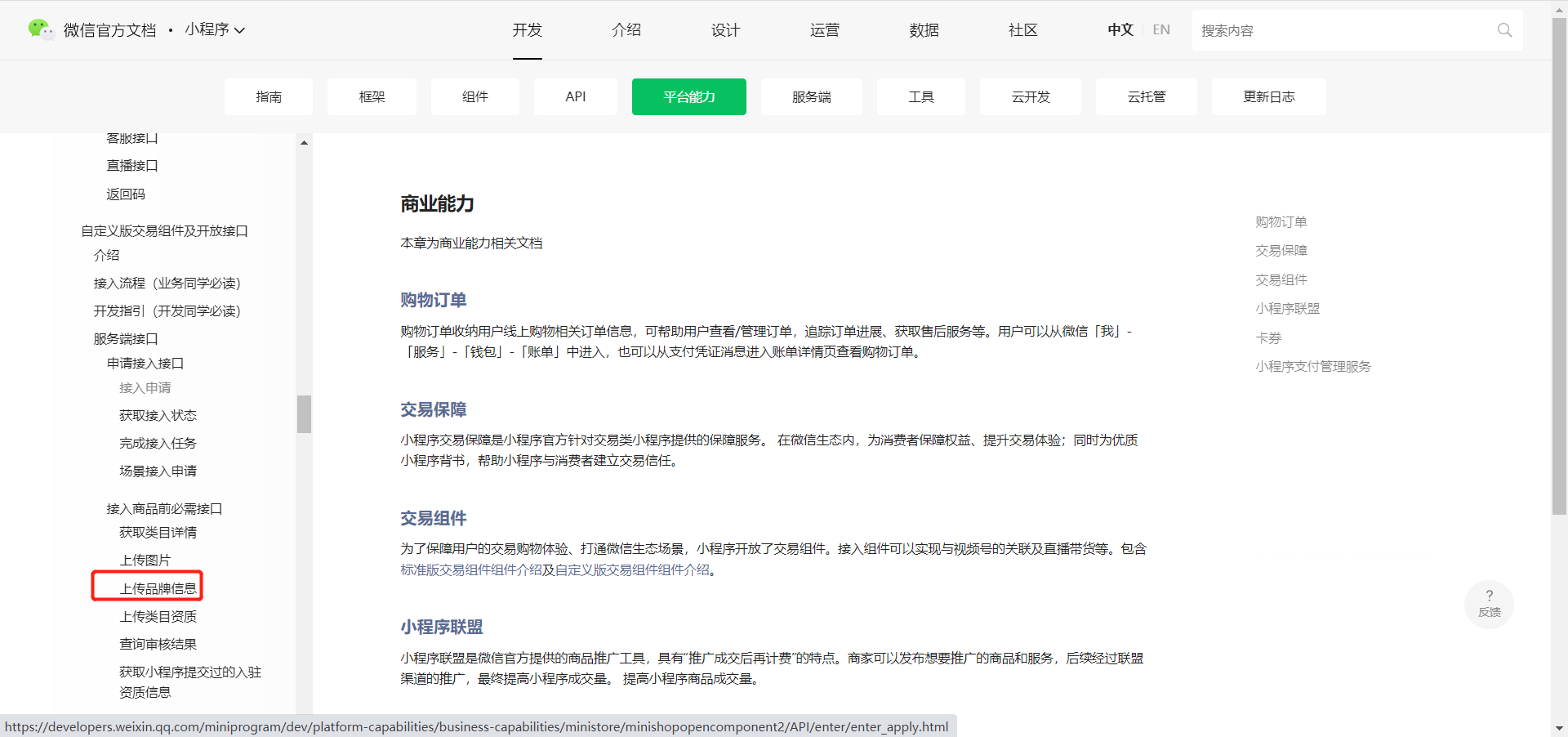Open 获取类目详情 in the sidebar
The height and width of the screenshot is (737, 1568).
158,532
